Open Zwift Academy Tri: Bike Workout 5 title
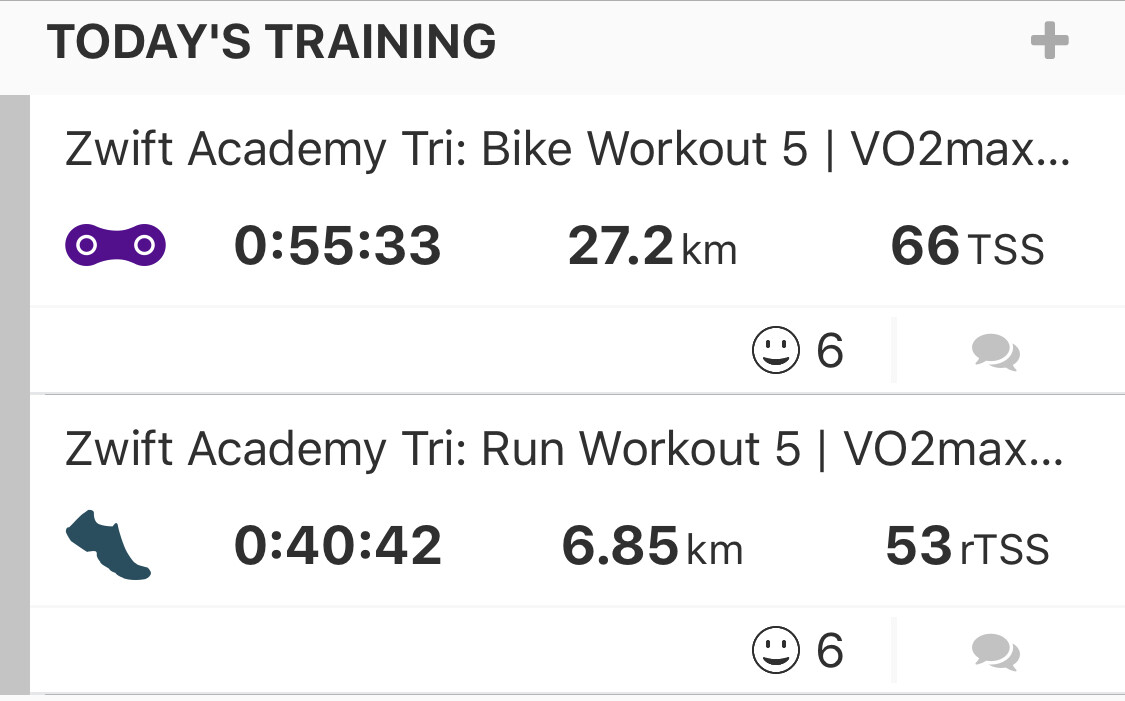The width and height of the screenshot is (1125, 701). (566, 151)
